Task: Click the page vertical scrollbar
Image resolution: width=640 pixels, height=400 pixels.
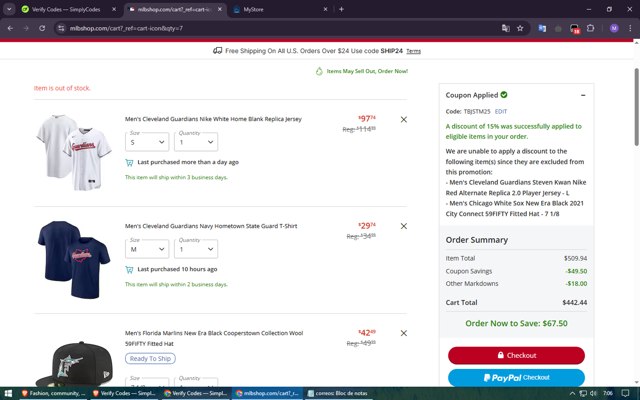Action: click(x=636, y=107)
